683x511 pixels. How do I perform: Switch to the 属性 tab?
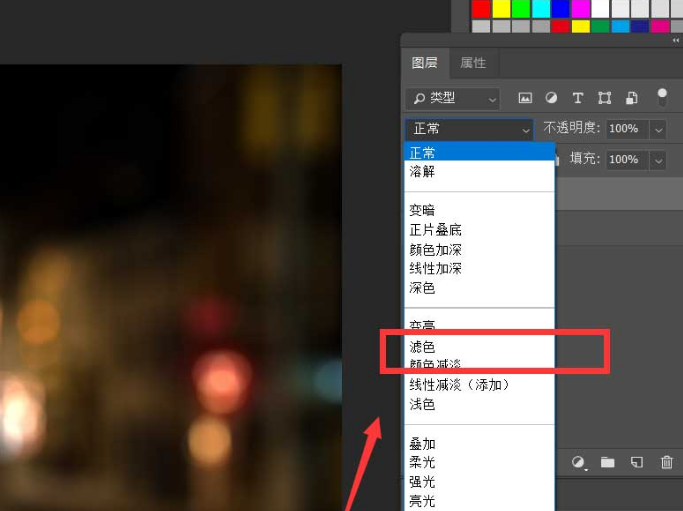click(x=473, y=63)
